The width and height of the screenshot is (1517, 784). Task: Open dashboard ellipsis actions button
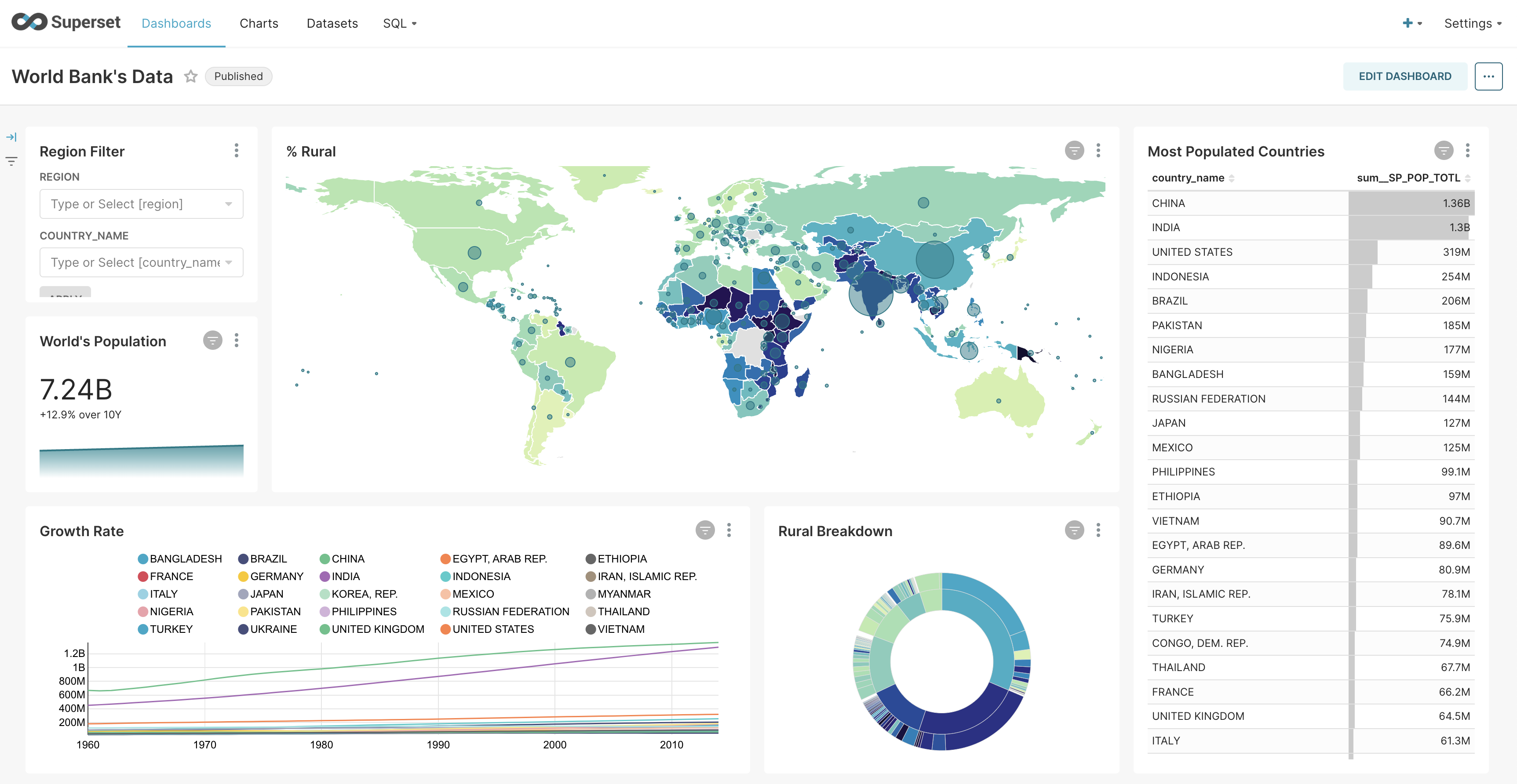click(x=1488, y=76)
